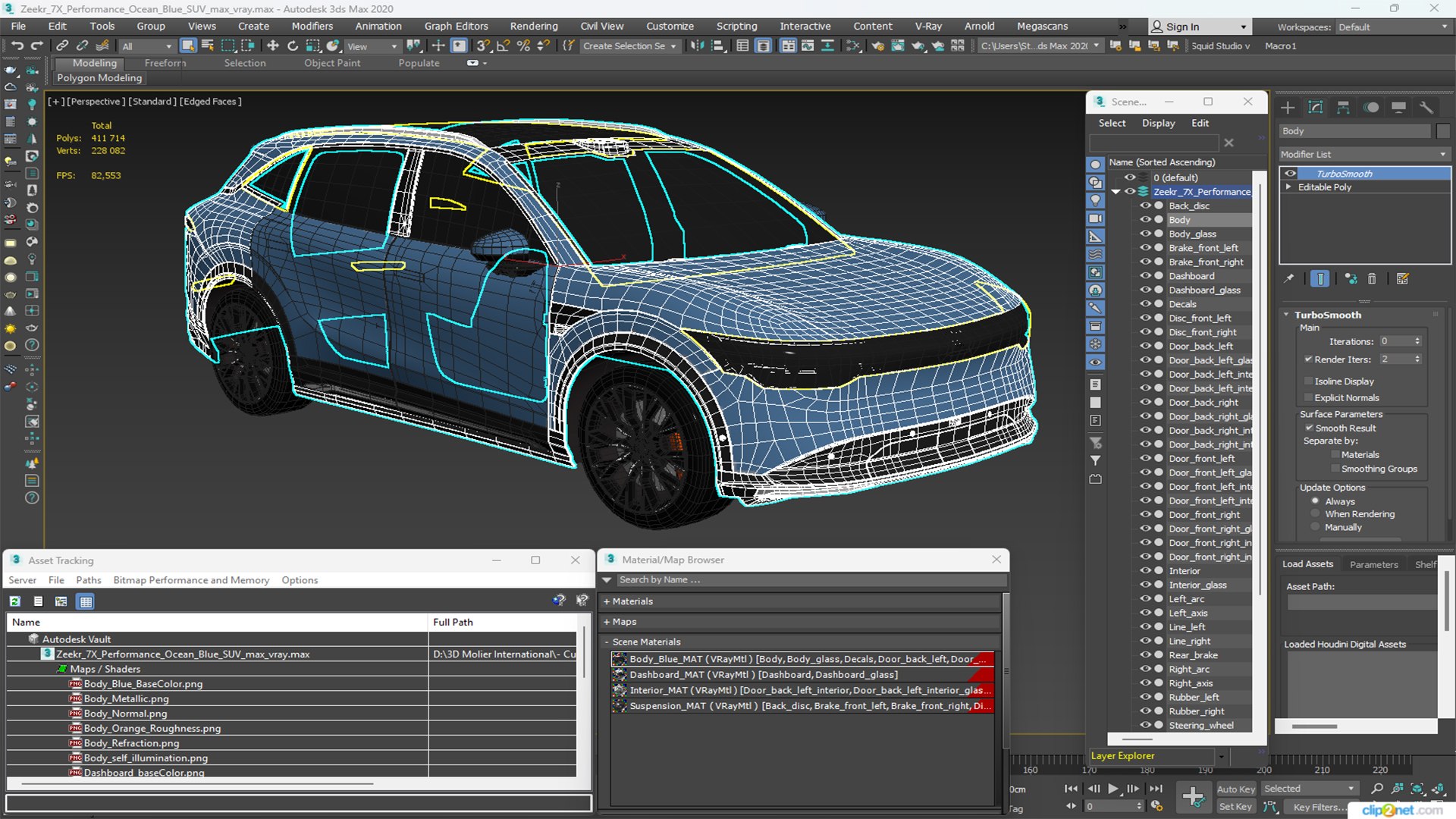Click Key Filters button
The width and height of the screenshot is (1456, 819).
click(1316, 807)
